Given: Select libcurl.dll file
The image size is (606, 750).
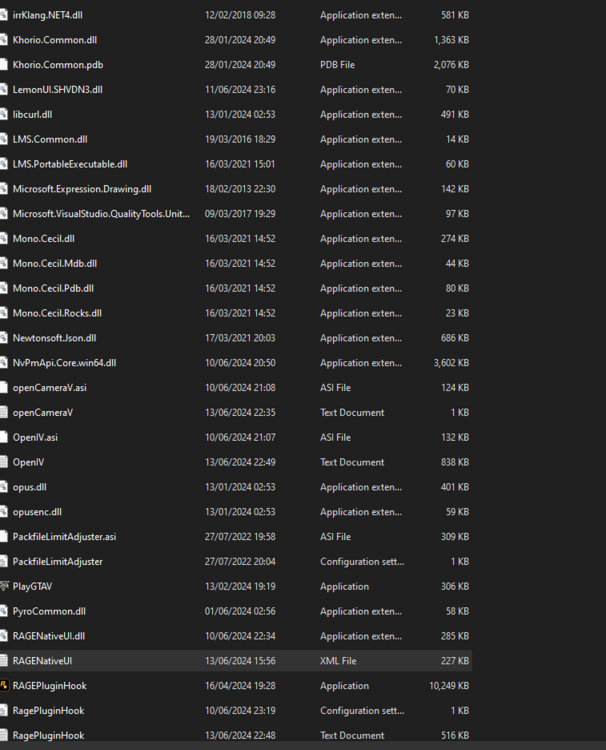Looking at the screenshot, I should click(x=33, y=115).
